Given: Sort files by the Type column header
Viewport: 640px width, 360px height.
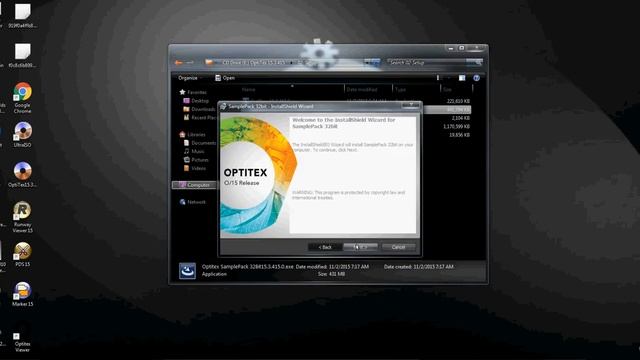Looking at the screenshot, I should click(x=400, y=89).
